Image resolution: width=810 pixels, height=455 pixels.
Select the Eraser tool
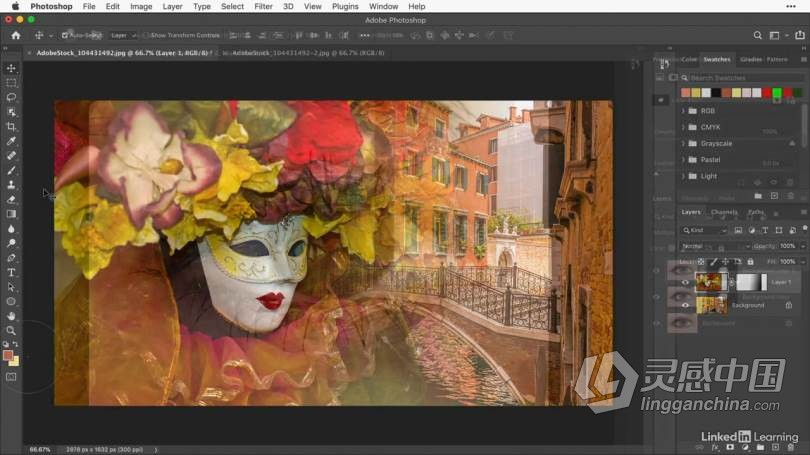click(x=11, y=199)
